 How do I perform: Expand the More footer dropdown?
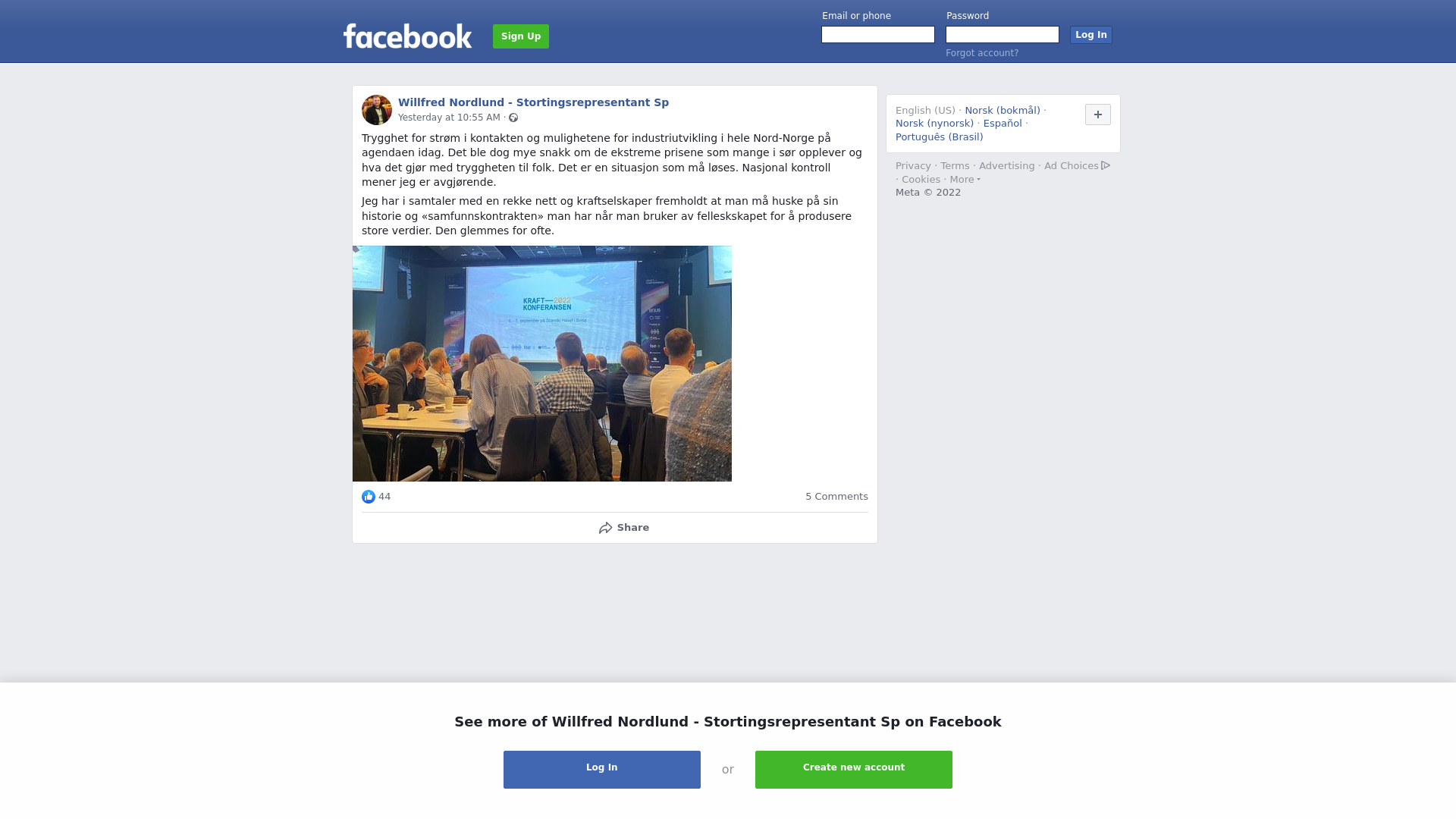[x=965, y=180]
